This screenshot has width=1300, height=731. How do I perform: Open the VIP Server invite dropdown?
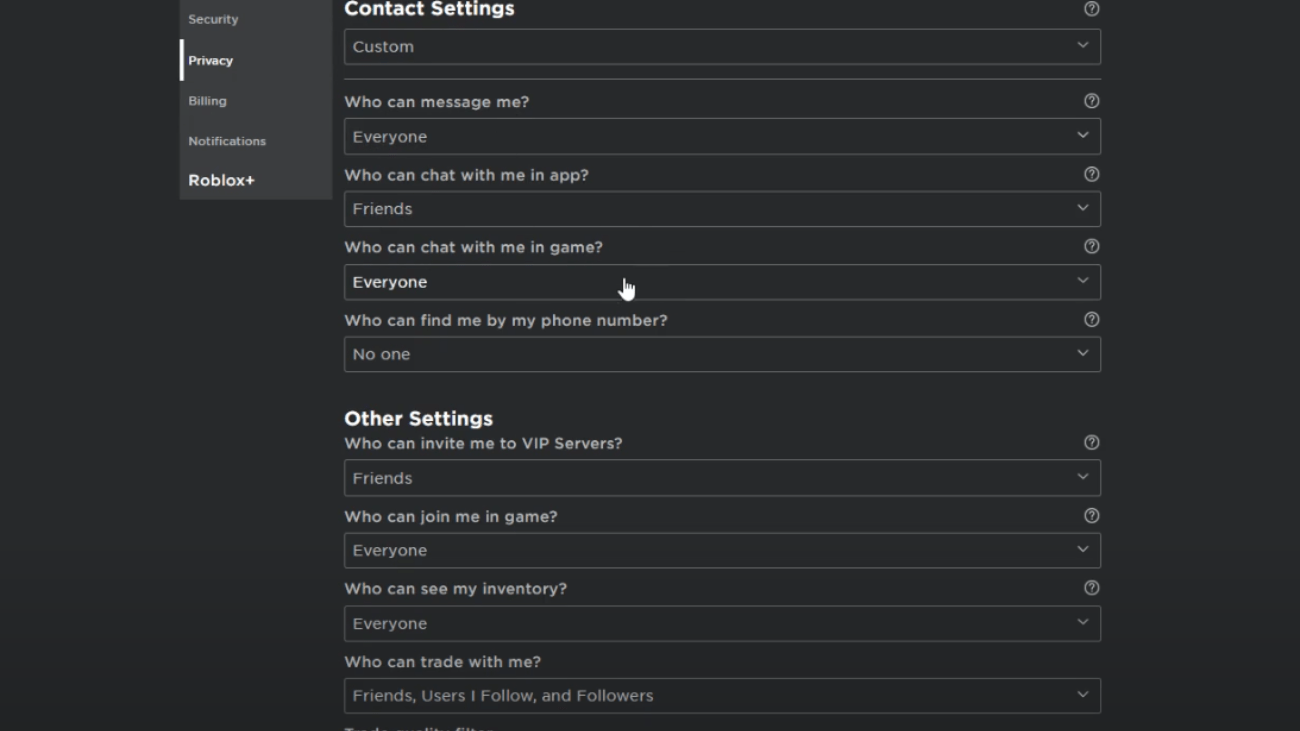click(x=722, y=478)
